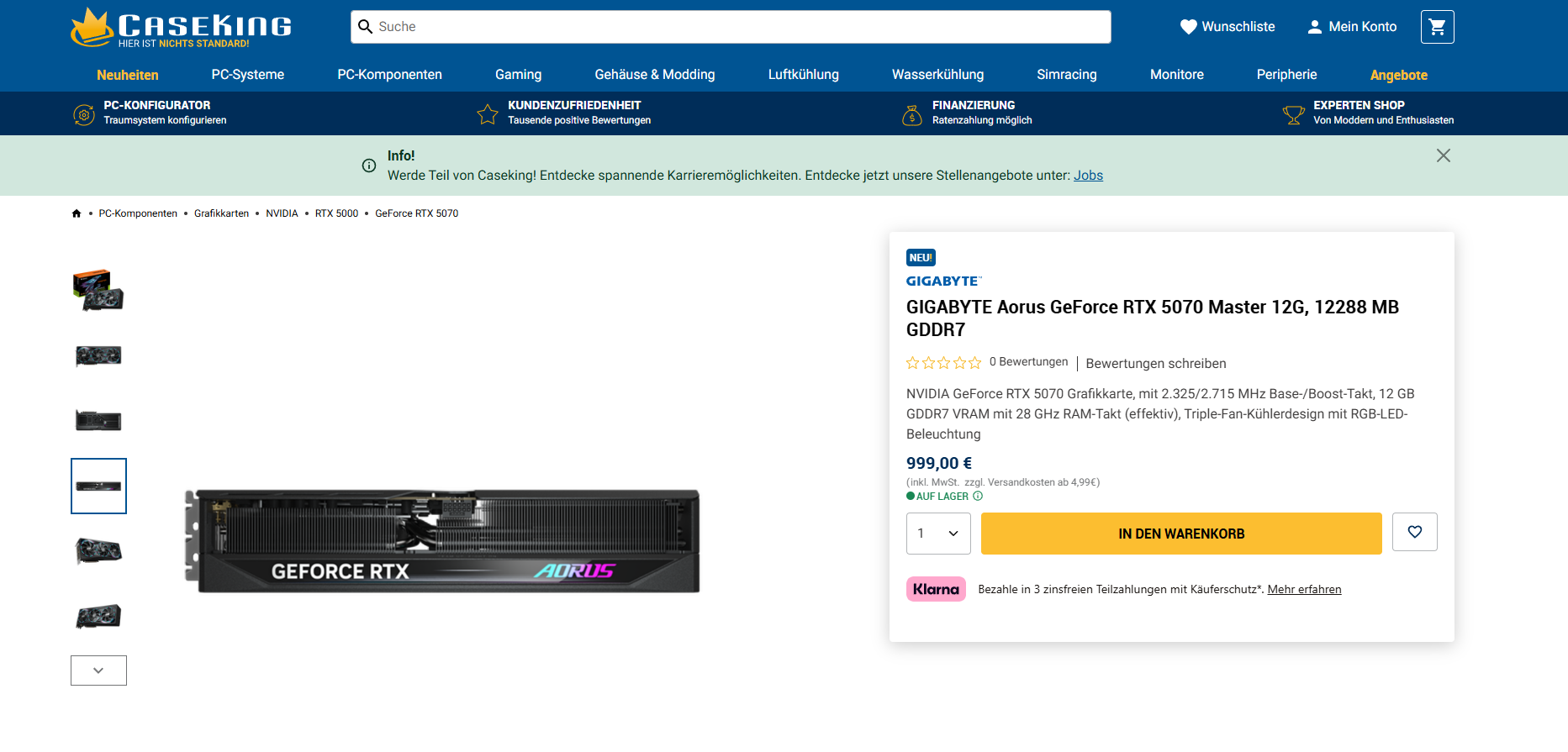The image size is (1568, 752).
Task: Click the Info circle icon in banner
Action: [369, 166]
